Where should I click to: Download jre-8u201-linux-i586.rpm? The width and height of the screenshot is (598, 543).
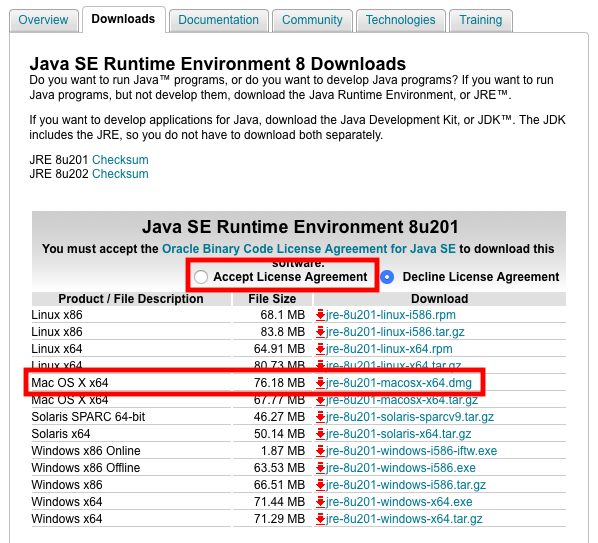tap(391, 315)
